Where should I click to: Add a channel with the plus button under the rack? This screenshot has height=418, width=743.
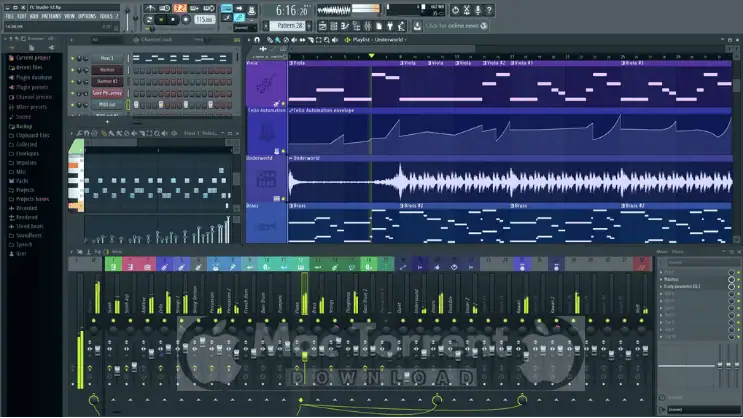[x=107, y=122]
